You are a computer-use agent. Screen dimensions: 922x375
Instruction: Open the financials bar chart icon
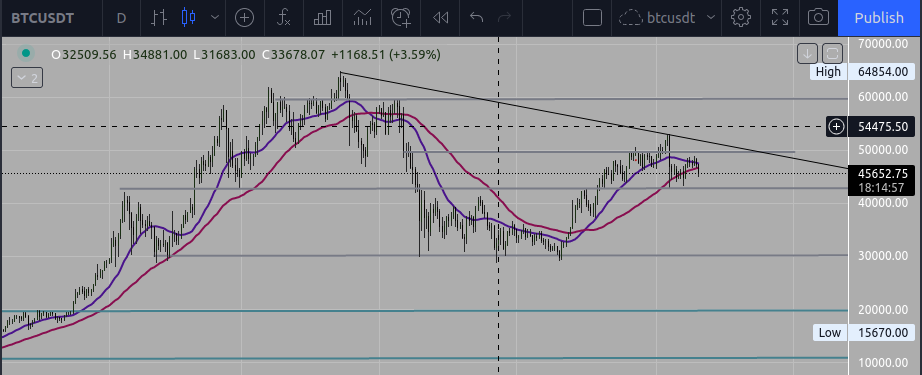click(x=322, y=18)
